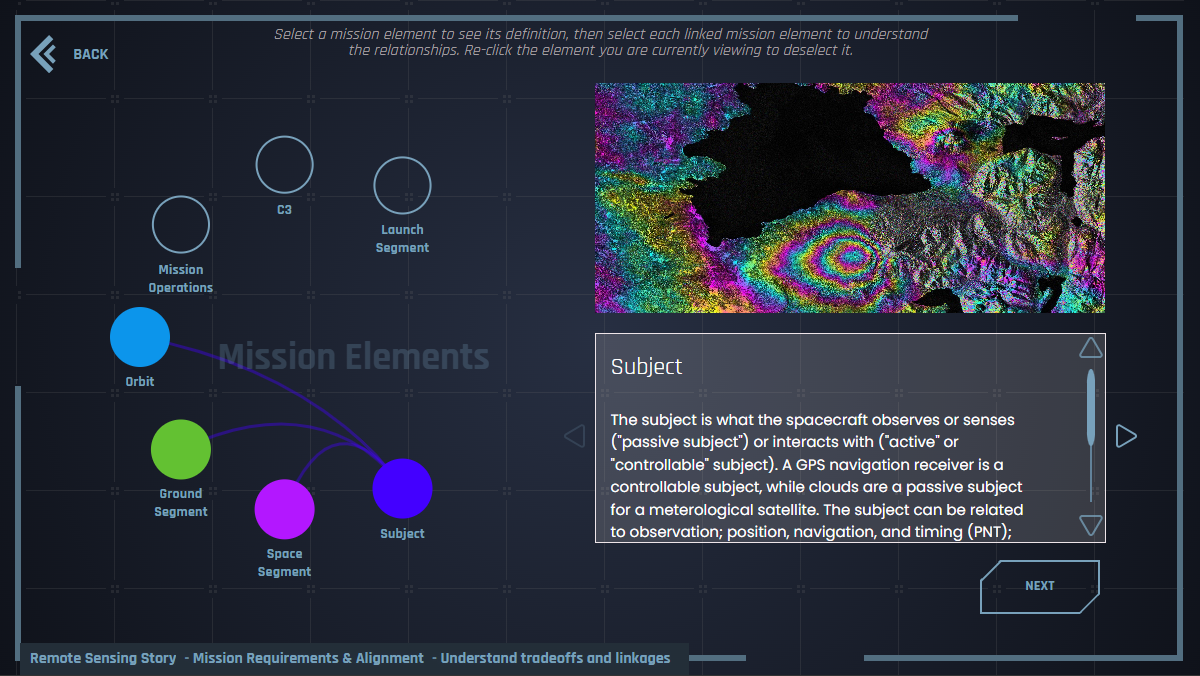
Task: Go to next slide with right triangle arrow
Action: coord(1126,436)
